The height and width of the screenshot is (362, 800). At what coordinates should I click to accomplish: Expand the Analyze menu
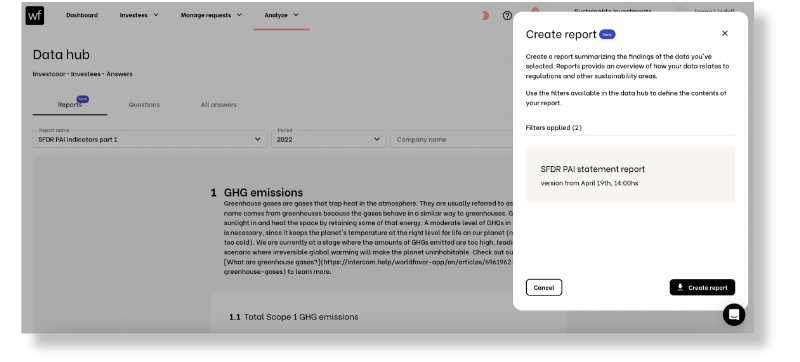point(281,15)
